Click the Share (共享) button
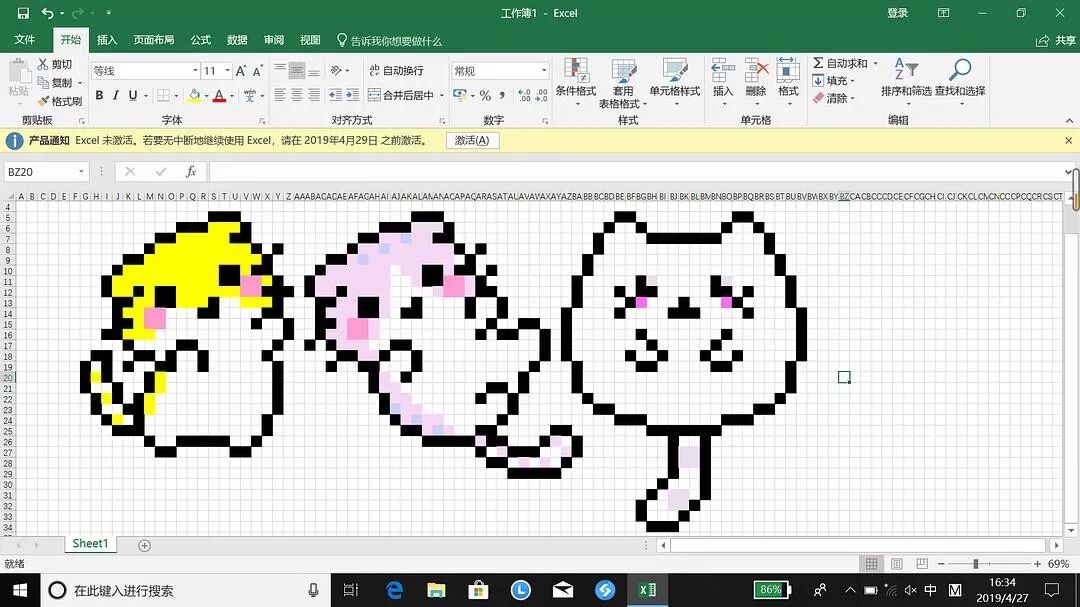1080x607 pixels. point(1056,41)
